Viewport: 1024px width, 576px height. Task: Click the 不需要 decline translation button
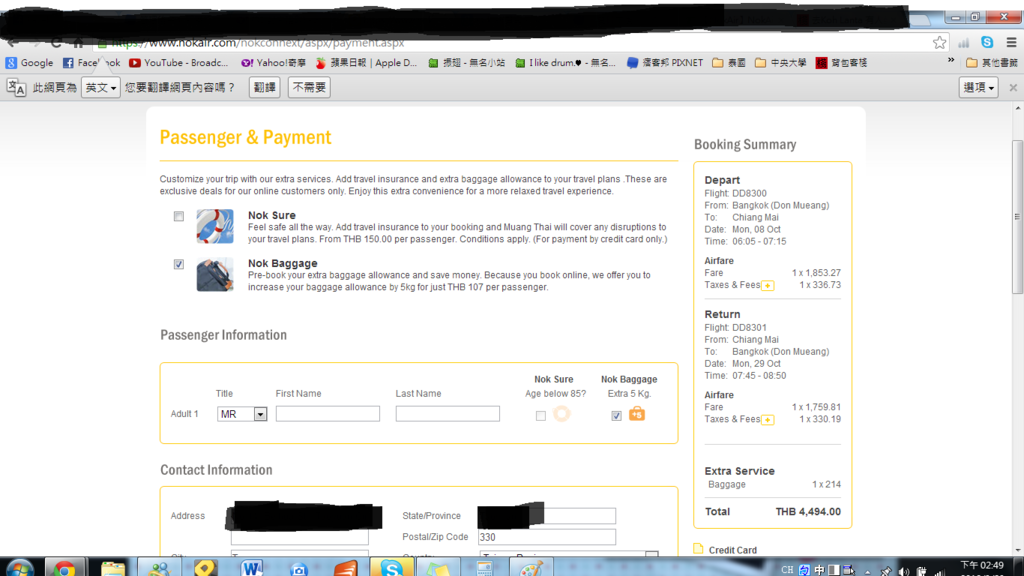click(x=310, y=88)
